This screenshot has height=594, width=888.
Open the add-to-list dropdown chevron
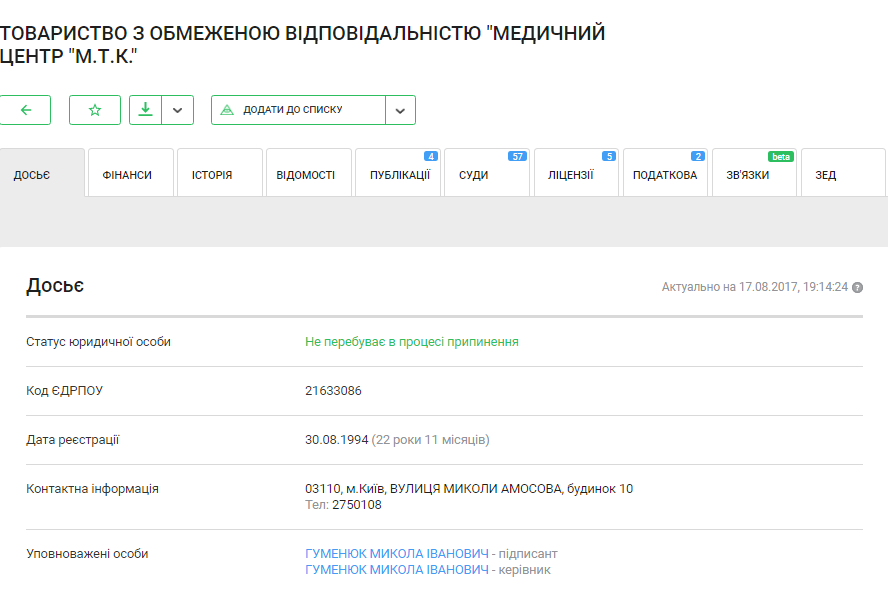click(400, 110)
